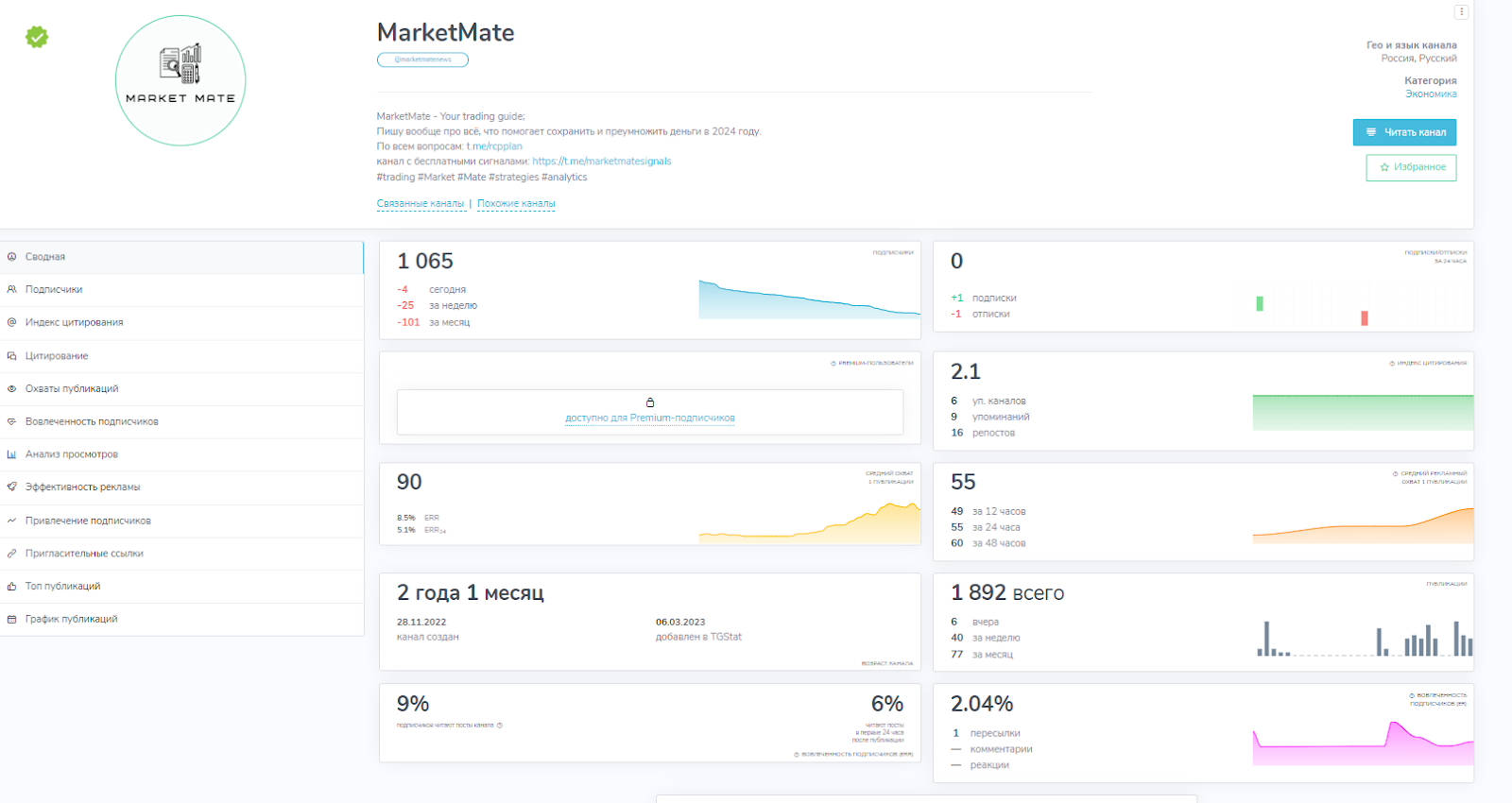Add channel to Избранное
The image size is (1512, 803).
pyautogui.click(x=1411, y=167)
